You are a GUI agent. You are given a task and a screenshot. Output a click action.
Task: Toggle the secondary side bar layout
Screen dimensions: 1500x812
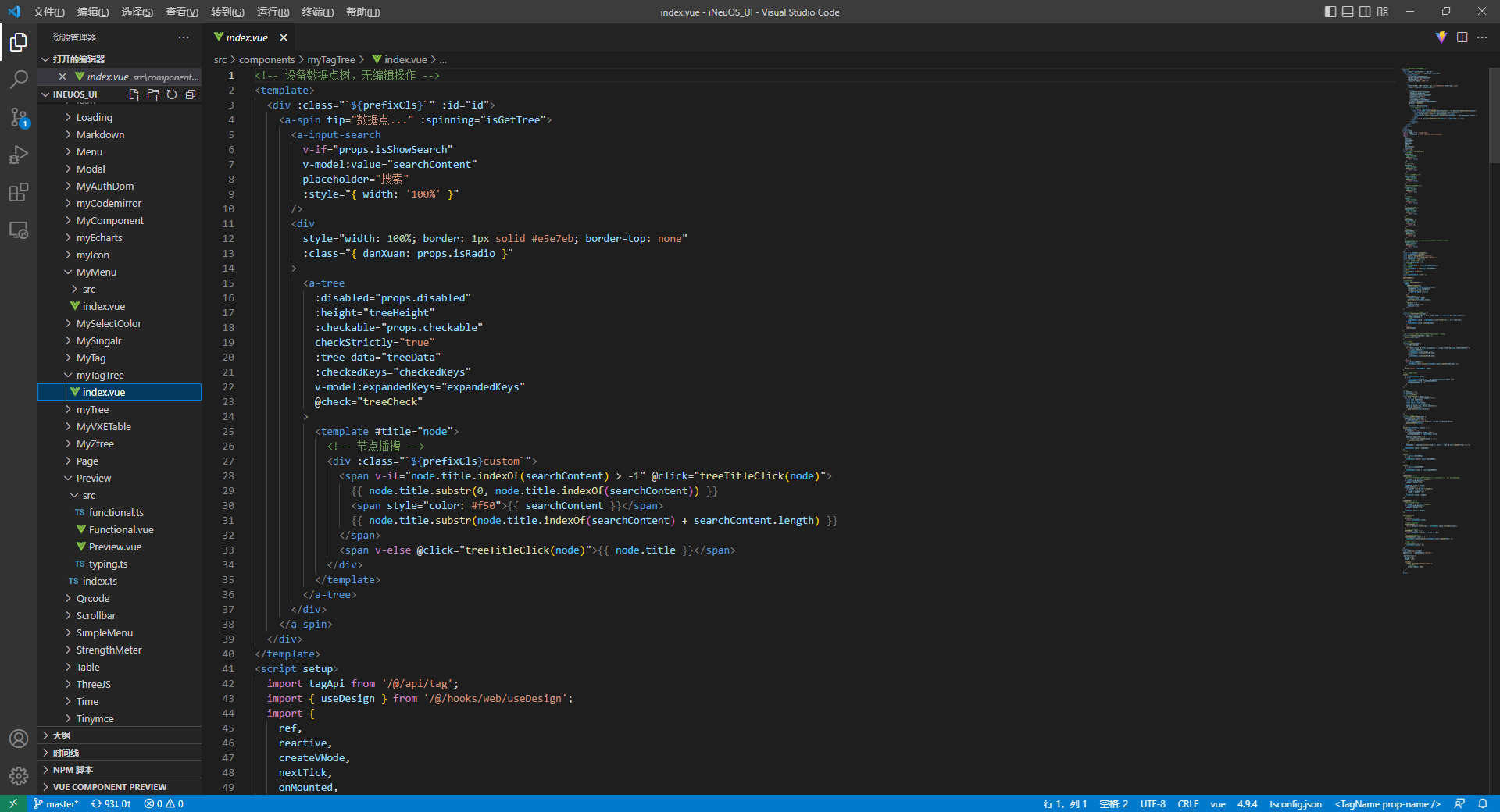1365,12
